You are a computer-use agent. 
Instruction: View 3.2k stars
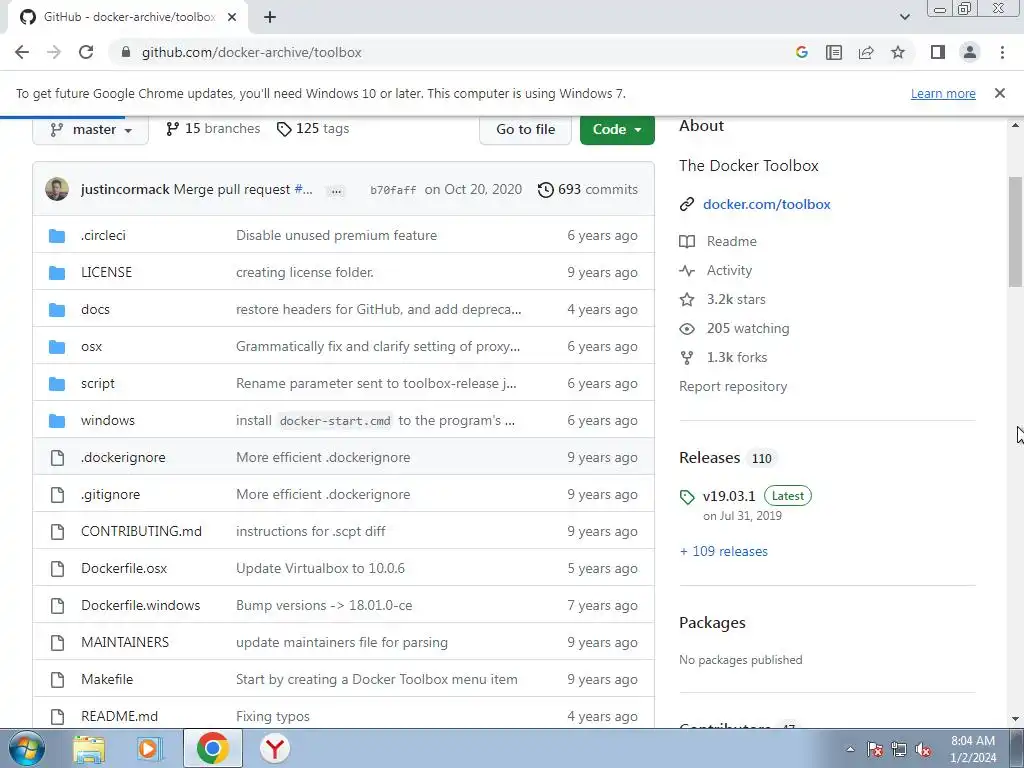click(x=736, y=299)
